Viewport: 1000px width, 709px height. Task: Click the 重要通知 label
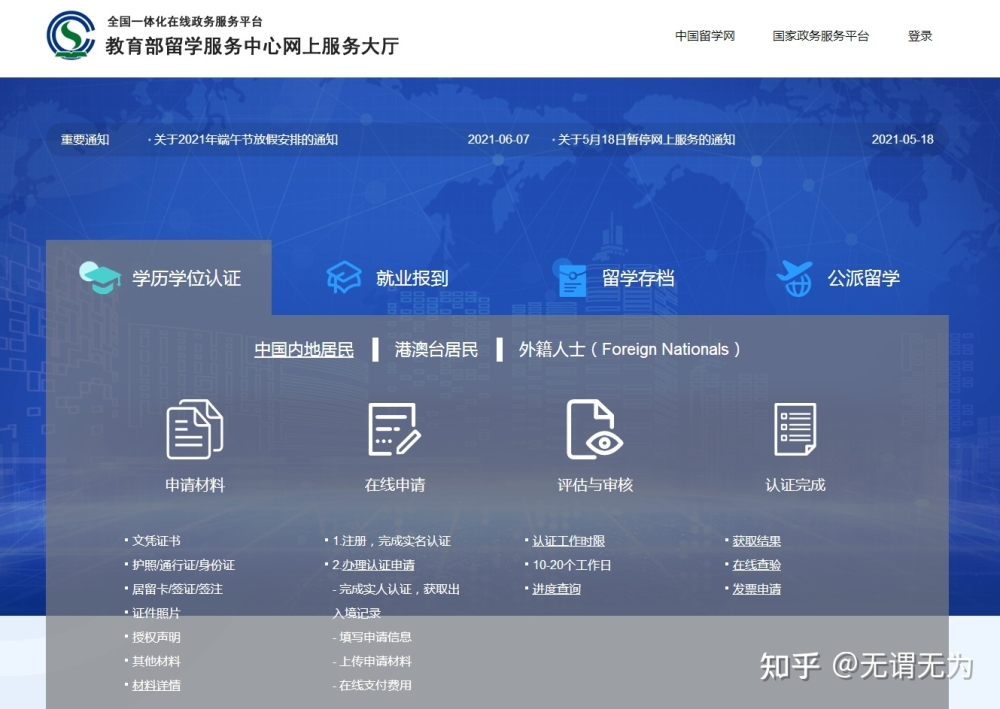[85, 140]
